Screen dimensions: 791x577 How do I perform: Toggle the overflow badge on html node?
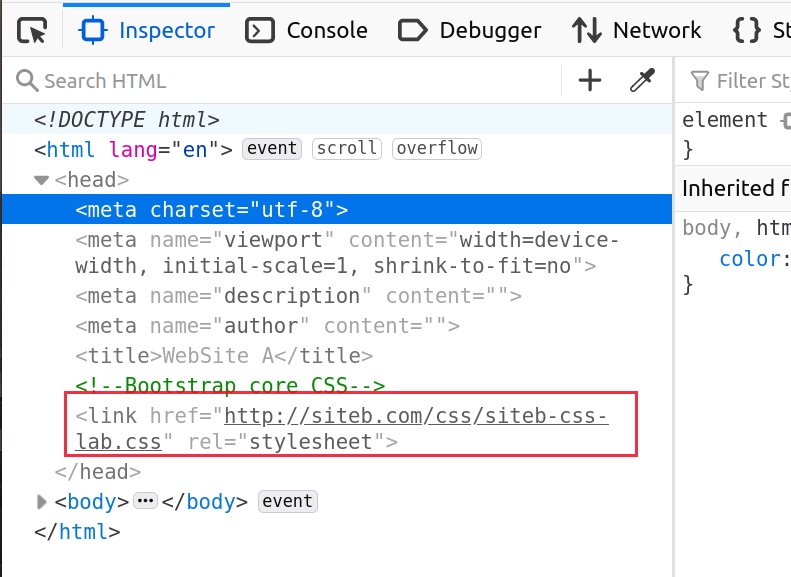click(437, 149)
